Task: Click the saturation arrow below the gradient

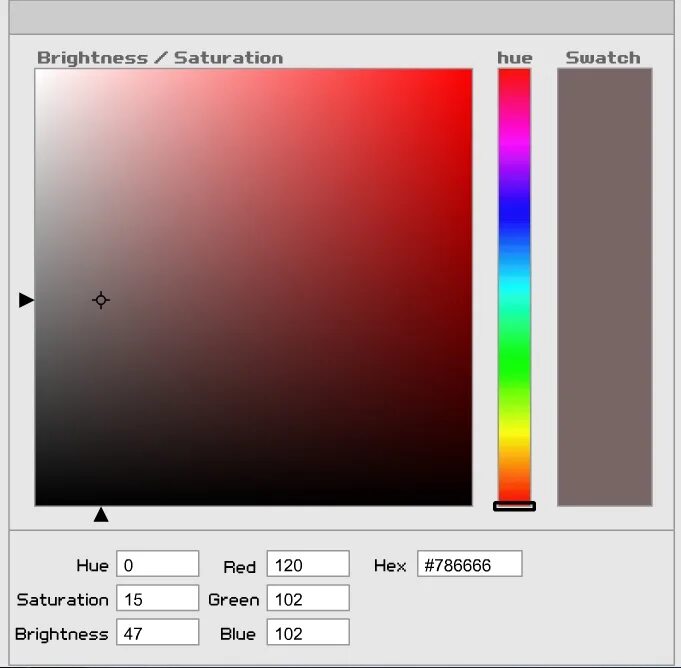Action: pos(101,514)
